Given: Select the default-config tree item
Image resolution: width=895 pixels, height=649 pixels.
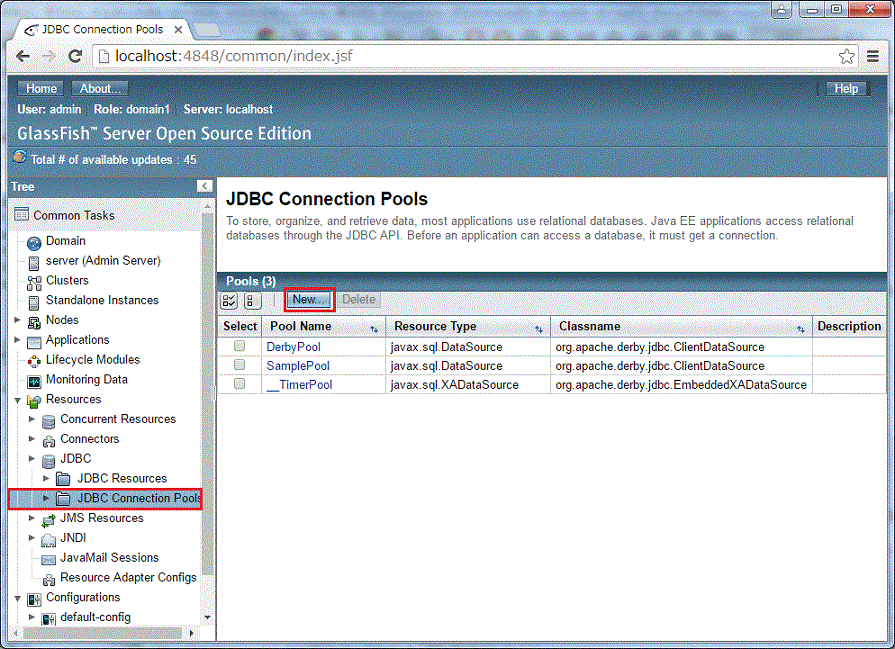Looking at the screenshot, I should (x=95, y=617).
